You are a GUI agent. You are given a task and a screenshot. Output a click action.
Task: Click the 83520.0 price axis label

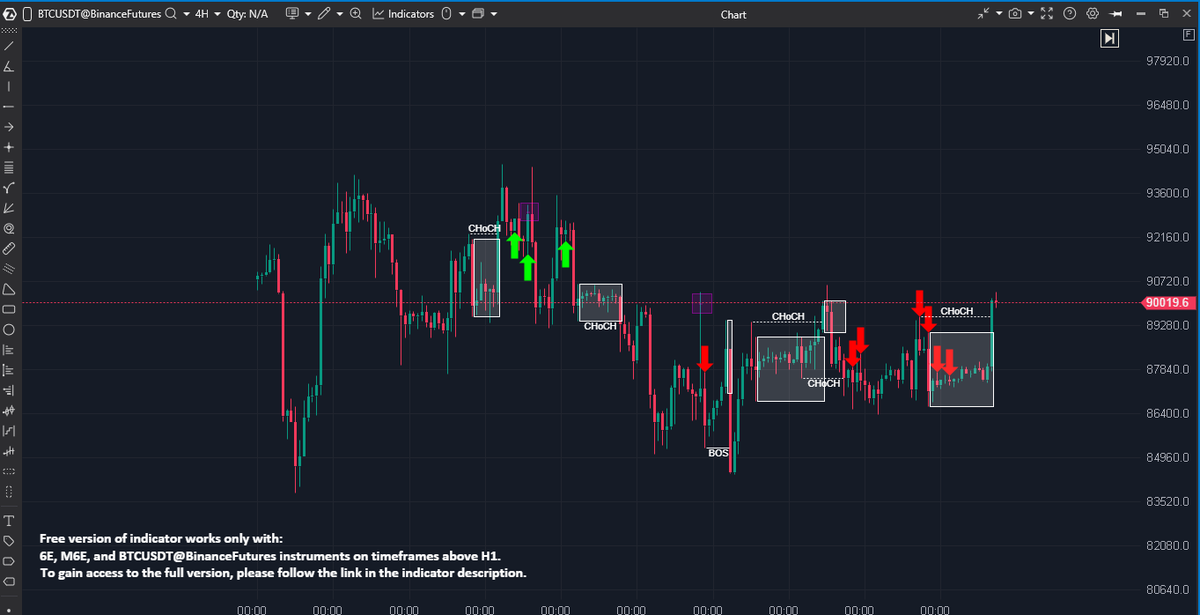pyautogui.click(x=1167, y=501)
